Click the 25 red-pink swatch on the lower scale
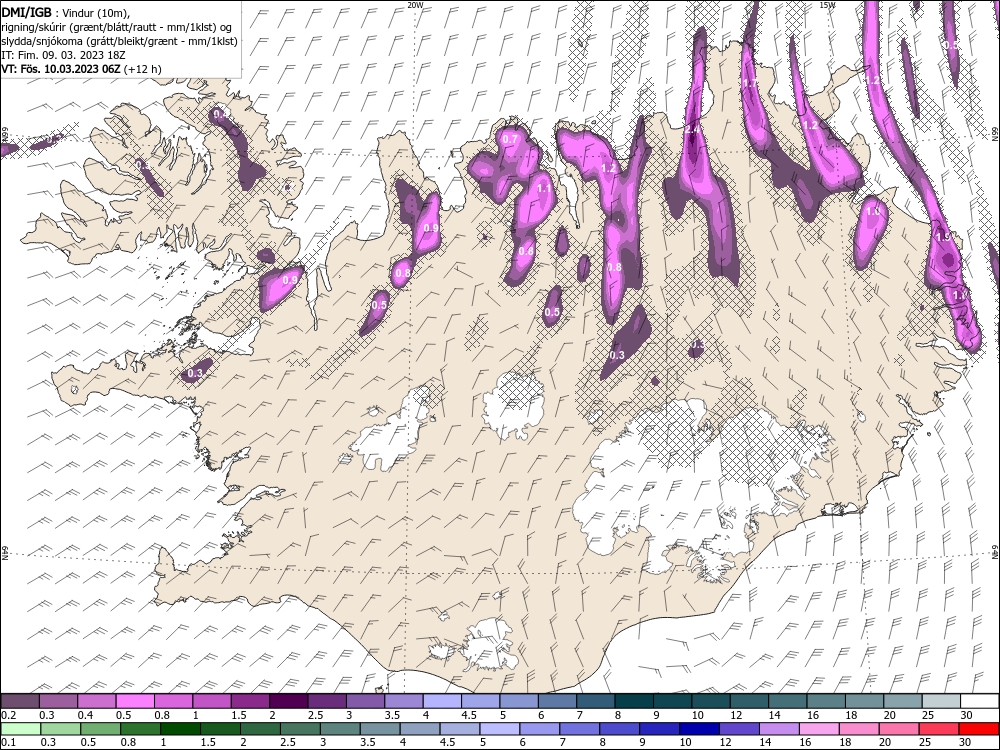Image resolution: width=1000 pixels, height=750 pixels. coord(939,729)
